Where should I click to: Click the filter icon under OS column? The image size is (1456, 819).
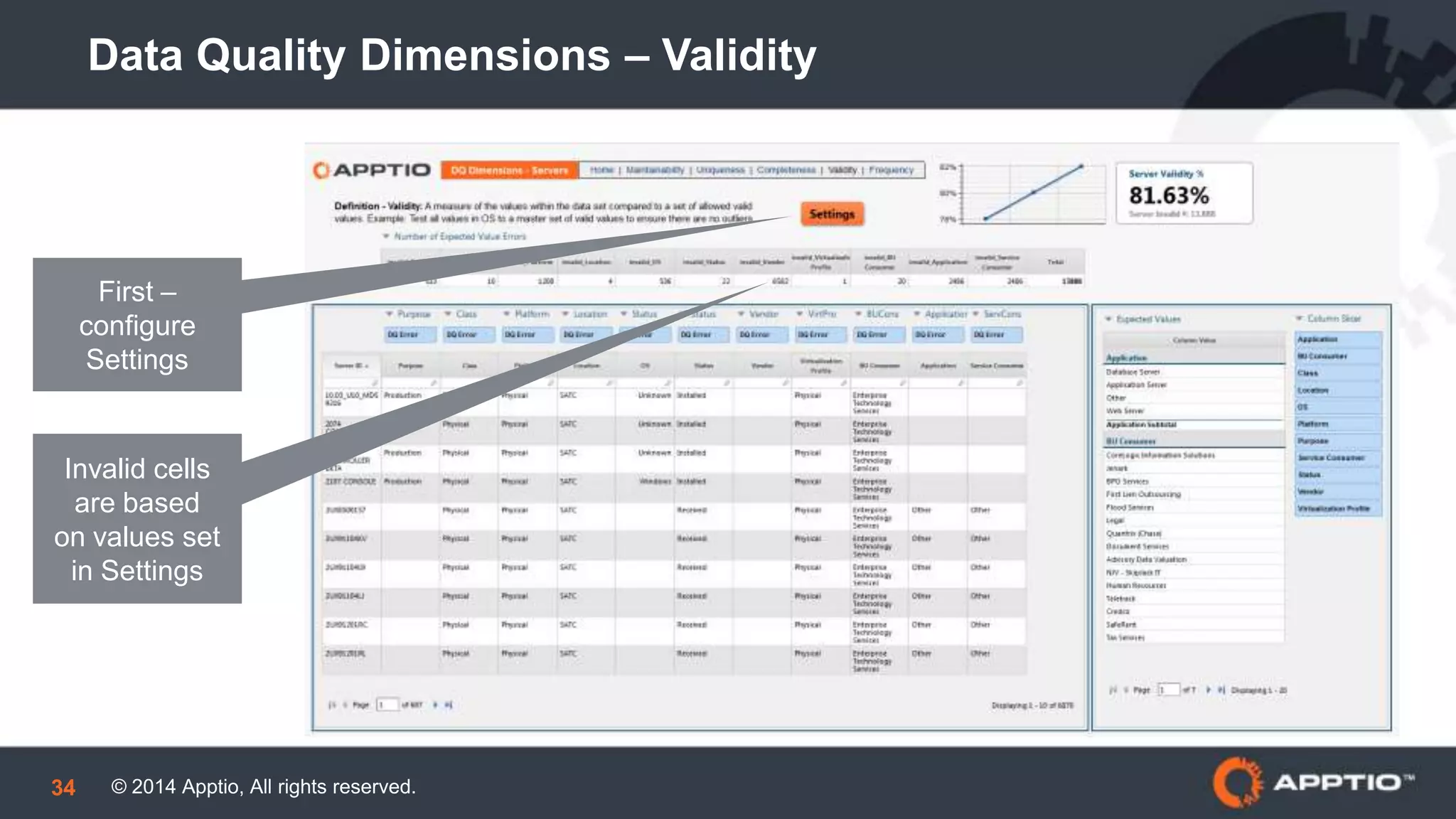point(668,383)
